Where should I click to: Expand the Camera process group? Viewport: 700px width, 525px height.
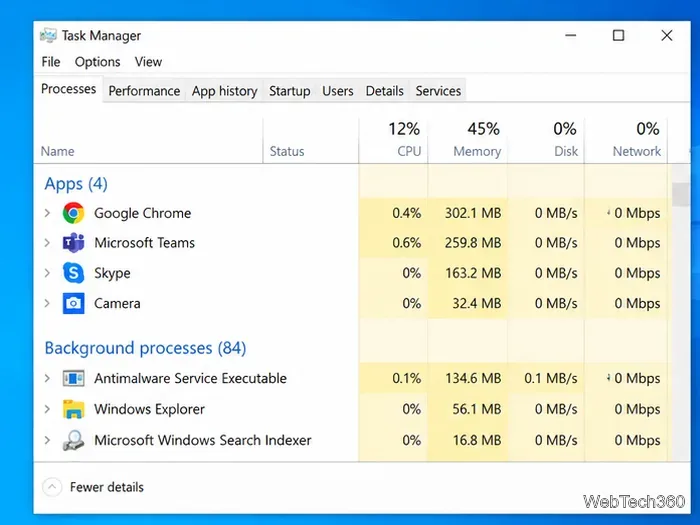click(x=47, y=304)
